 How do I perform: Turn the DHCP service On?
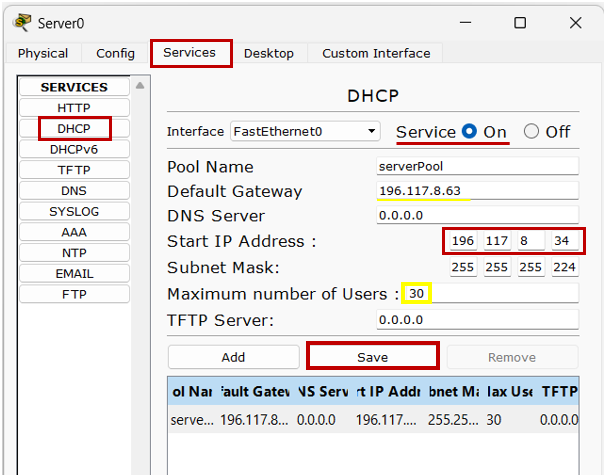tap(469, 132)
